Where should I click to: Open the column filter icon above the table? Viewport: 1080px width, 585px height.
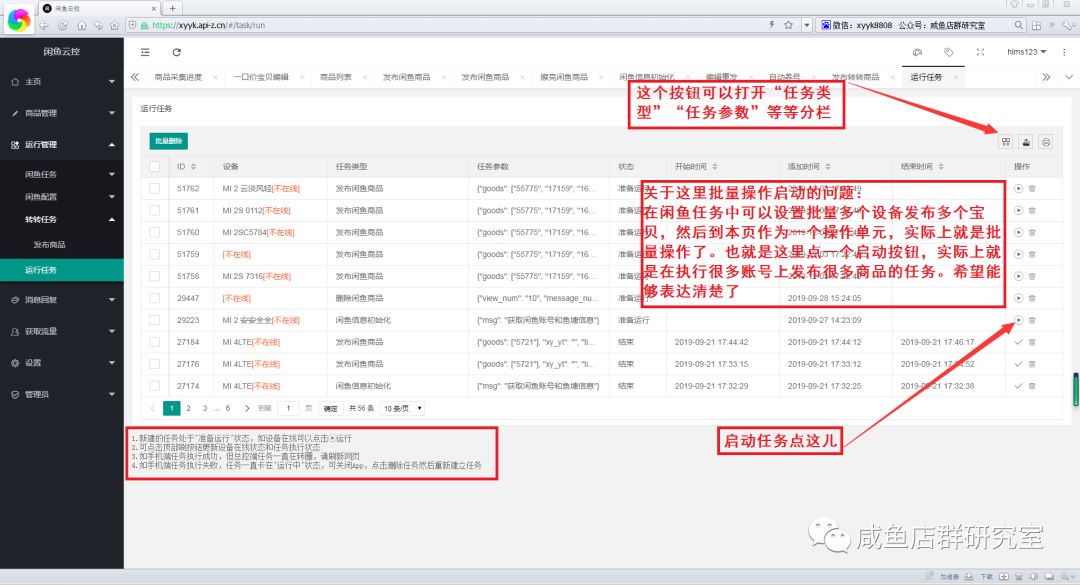coord(1006,142)
